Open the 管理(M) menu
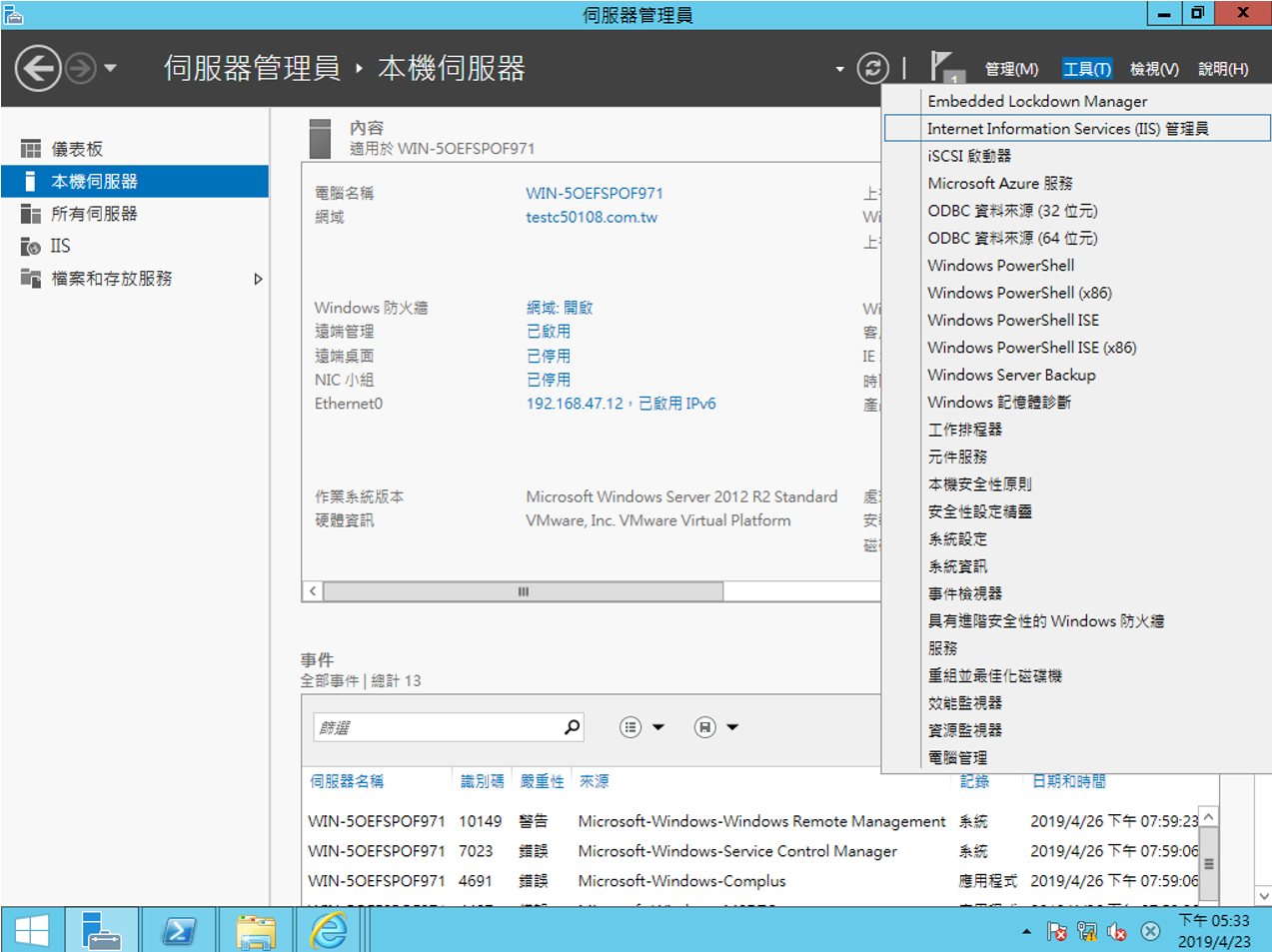Screen dimensions: 1272x952 tap(1011, 69)
